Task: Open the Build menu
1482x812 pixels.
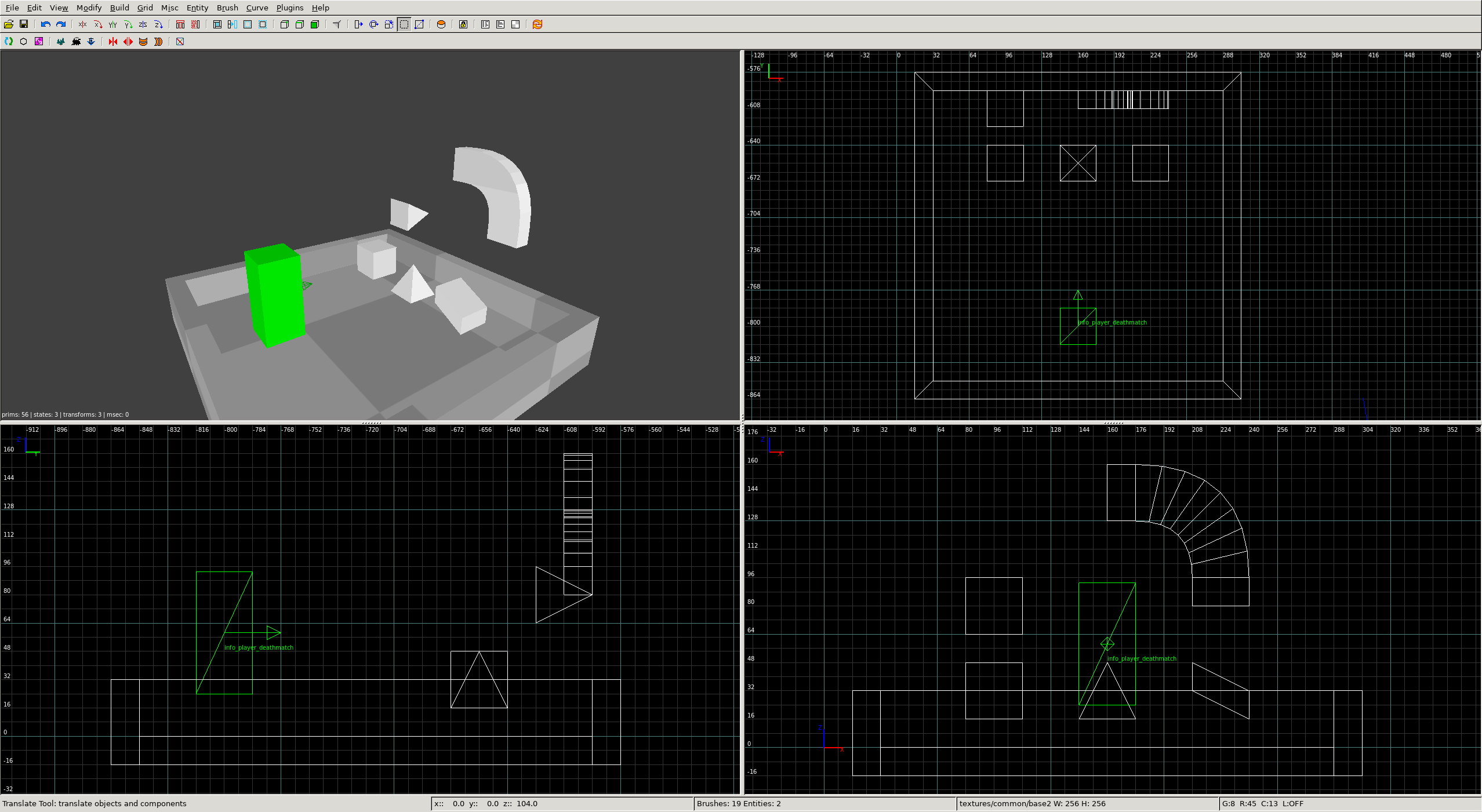Action: coord(119,8)
